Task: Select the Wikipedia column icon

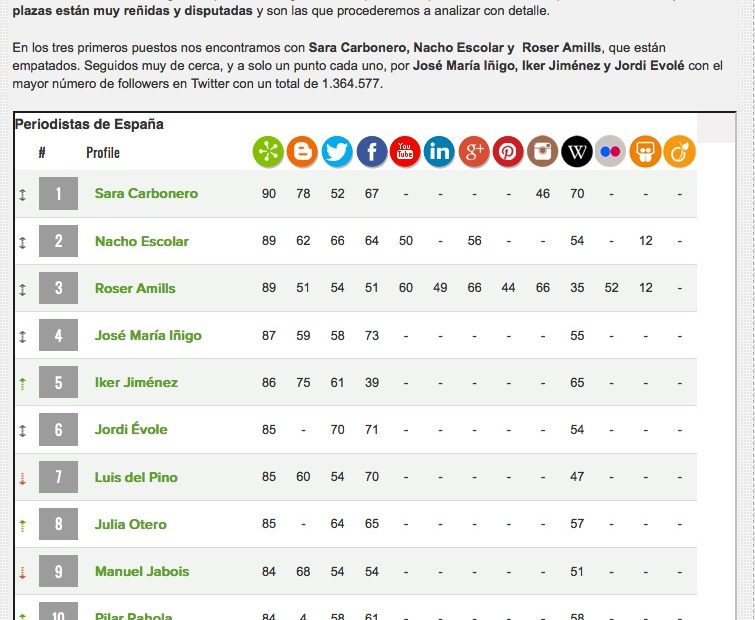Action: point(577,152)
